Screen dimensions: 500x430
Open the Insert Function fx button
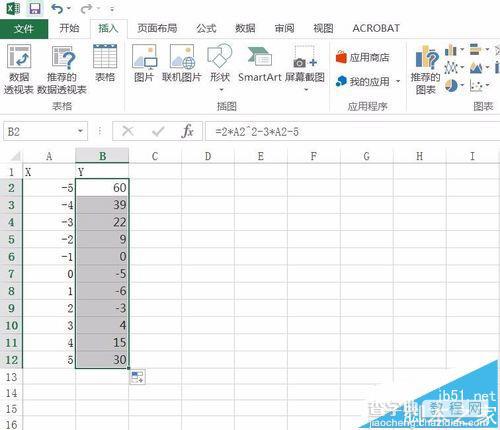tap(188, 131)
